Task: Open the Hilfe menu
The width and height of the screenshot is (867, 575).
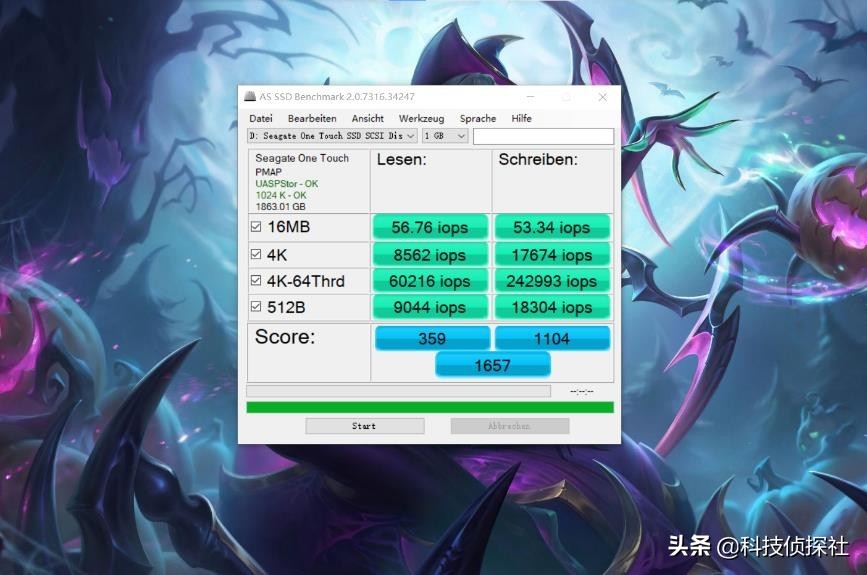Action: [x=521, y=118]
